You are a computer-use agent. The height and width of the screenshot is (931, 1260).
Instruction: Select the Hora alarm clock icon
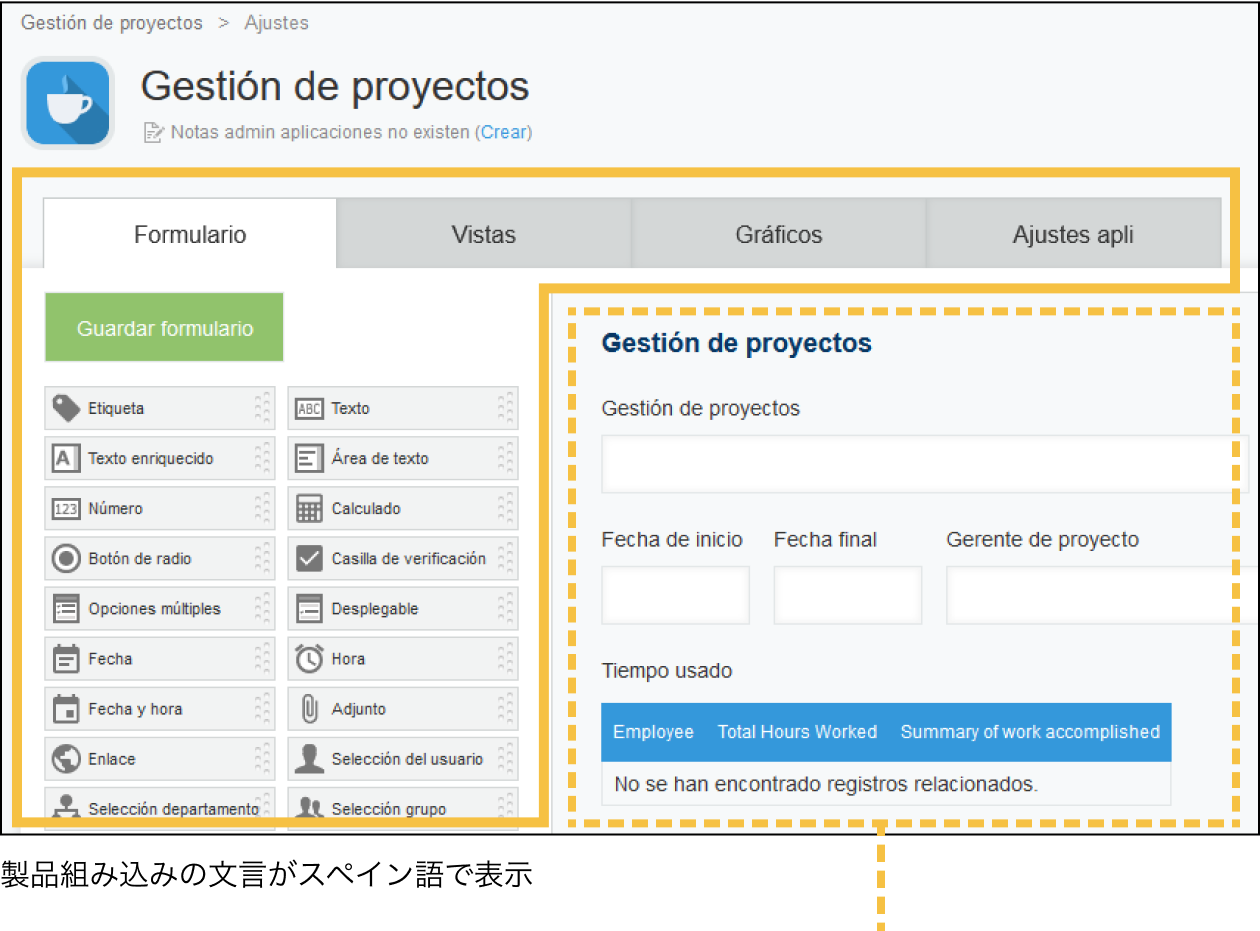coord(310,659)
